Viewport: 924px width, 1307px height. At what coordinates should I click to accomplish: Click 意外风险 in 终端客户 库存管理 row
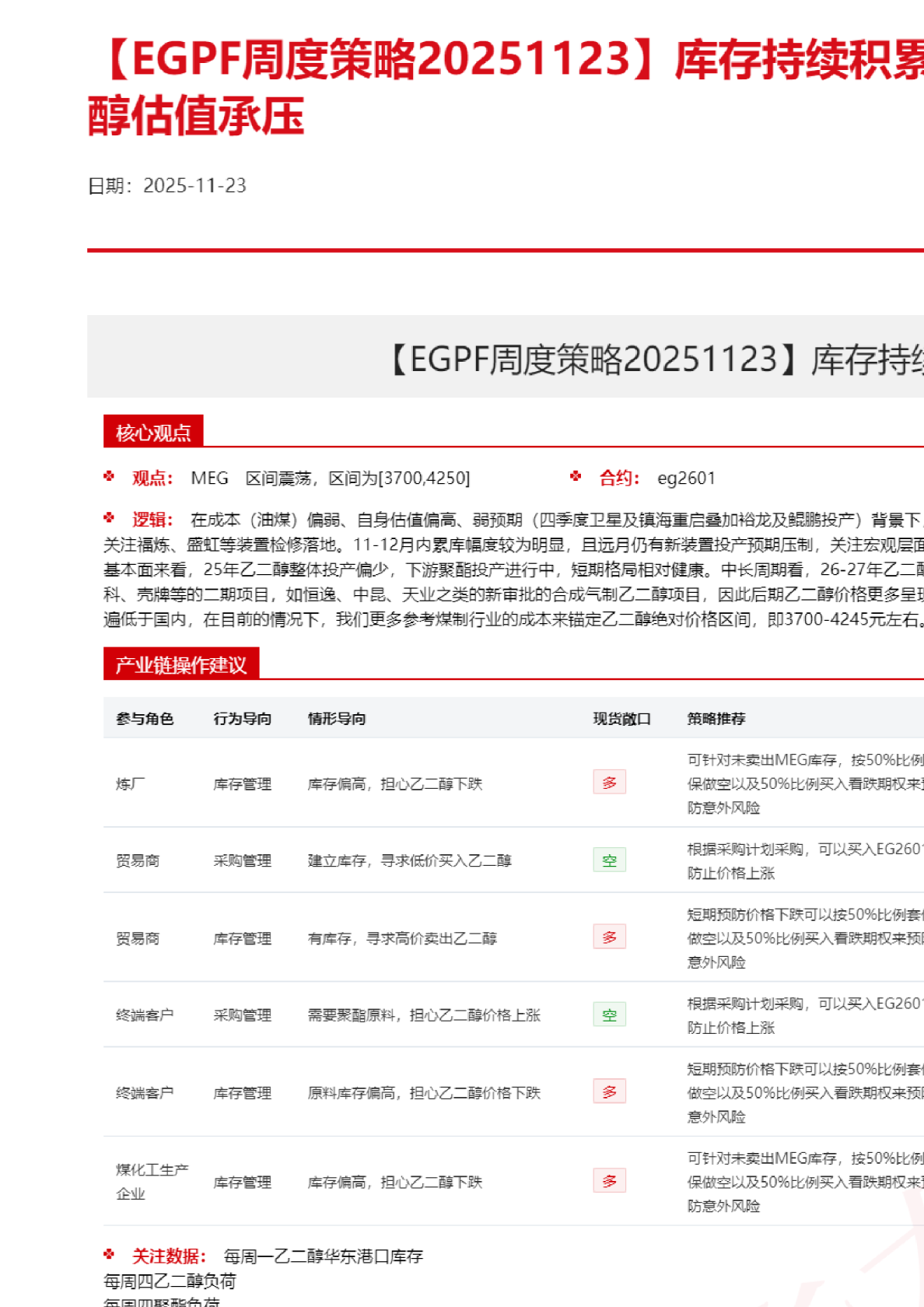[716, 1117]
